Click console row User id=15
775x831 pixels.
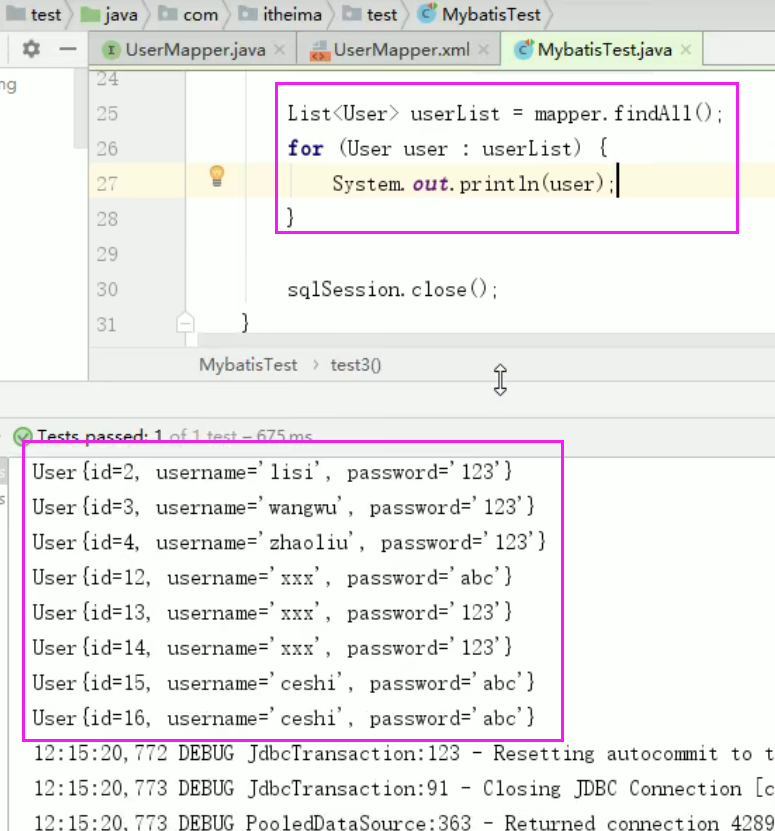coord(284,683)
